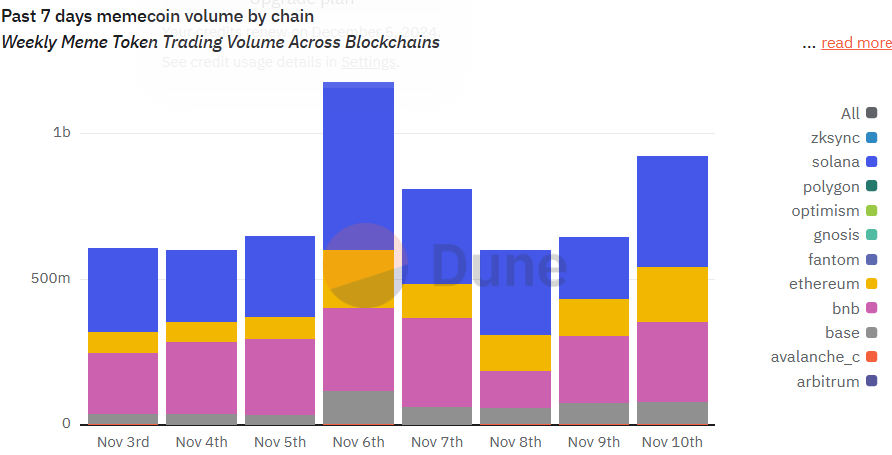The height and width of the screenshot is (455, 892).
Task: Toggle the avalanche_c legend color dot
Action: pyautogui.click(x=872, y=357)
